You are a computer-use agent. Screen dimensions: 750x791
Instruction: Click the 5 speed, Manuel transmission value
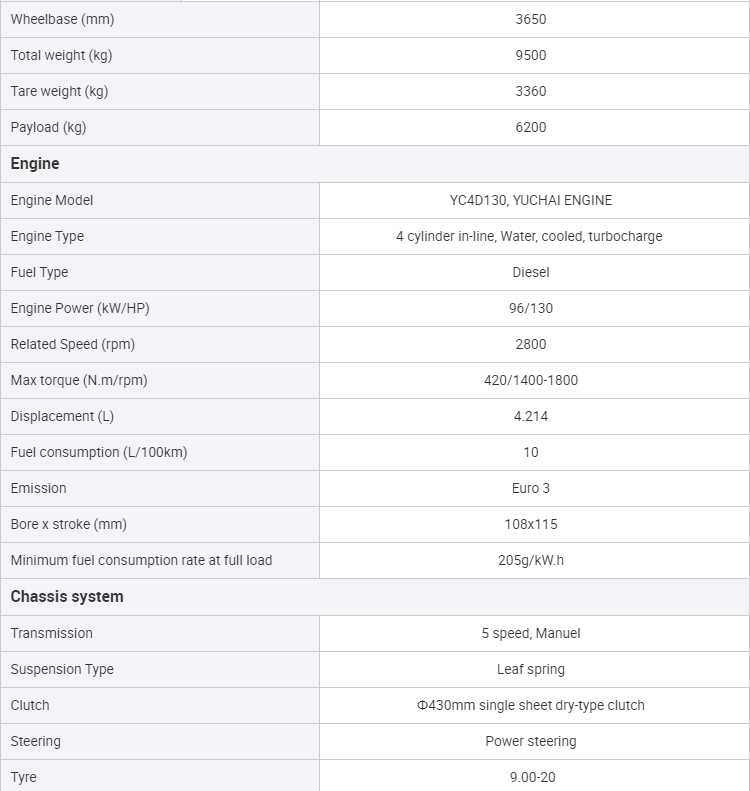pos(531,633)
